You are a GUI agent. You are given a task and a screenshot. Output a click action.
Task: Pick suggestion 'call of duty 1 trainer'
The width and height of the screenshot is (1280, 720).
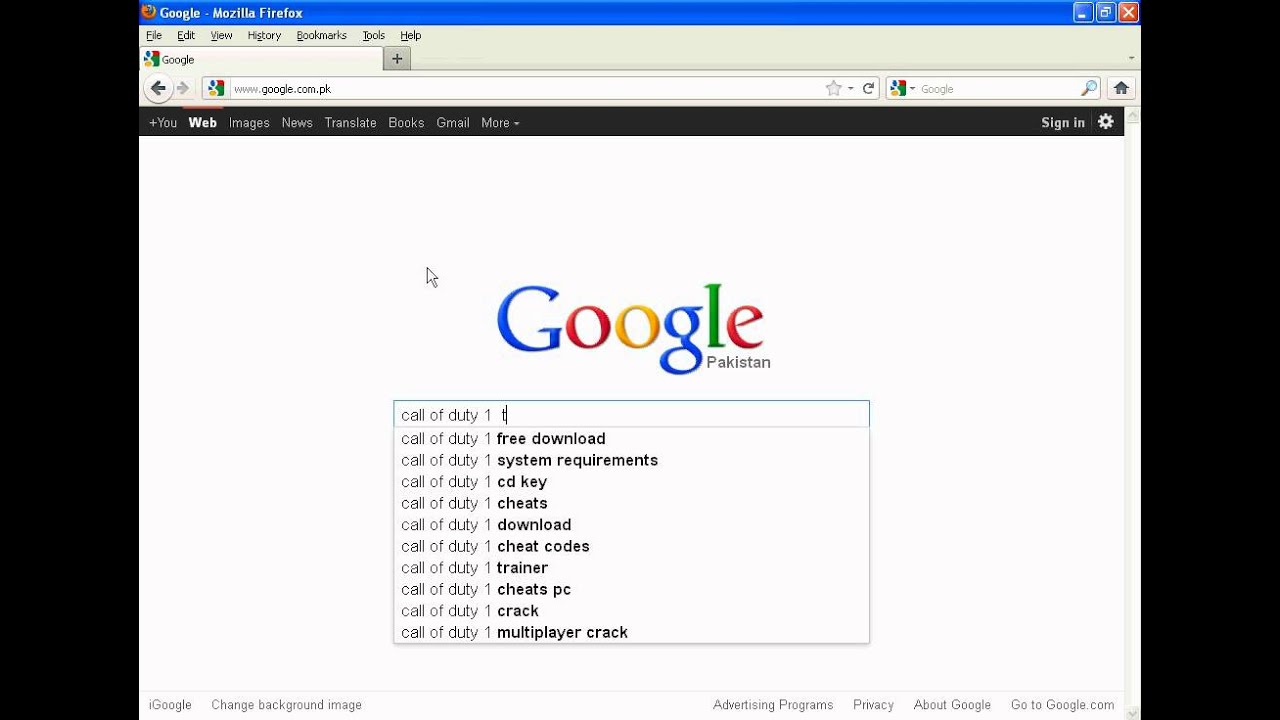(631, 567)
